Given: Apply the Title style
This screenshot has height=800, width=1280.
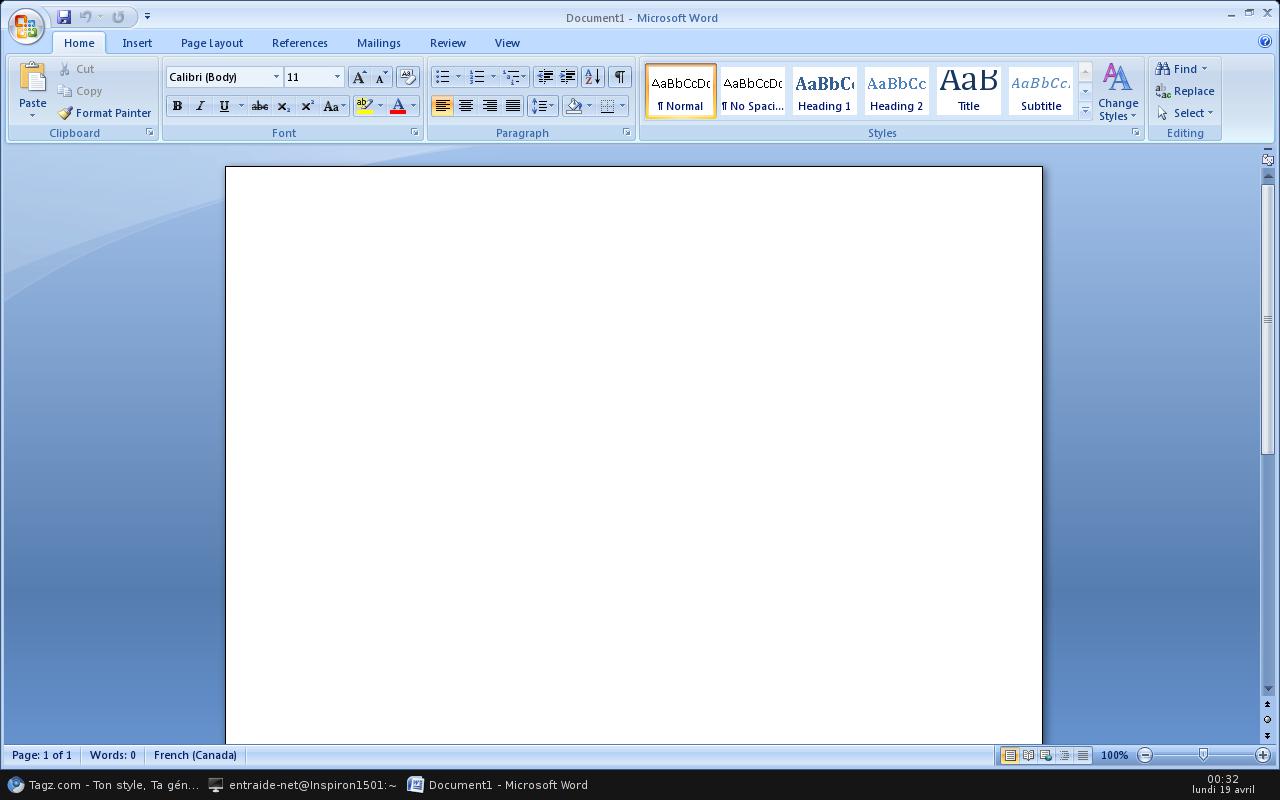Looking at the screenshot, I should pyautogui.click(x=969, y=91).
